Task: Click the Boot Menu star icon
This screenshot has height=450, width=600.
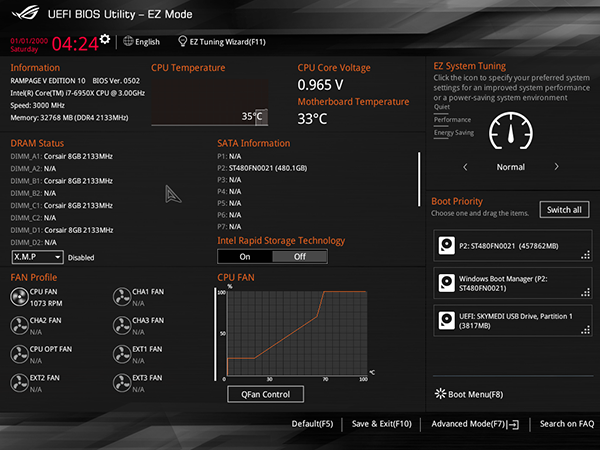Action: pos(440,394)
